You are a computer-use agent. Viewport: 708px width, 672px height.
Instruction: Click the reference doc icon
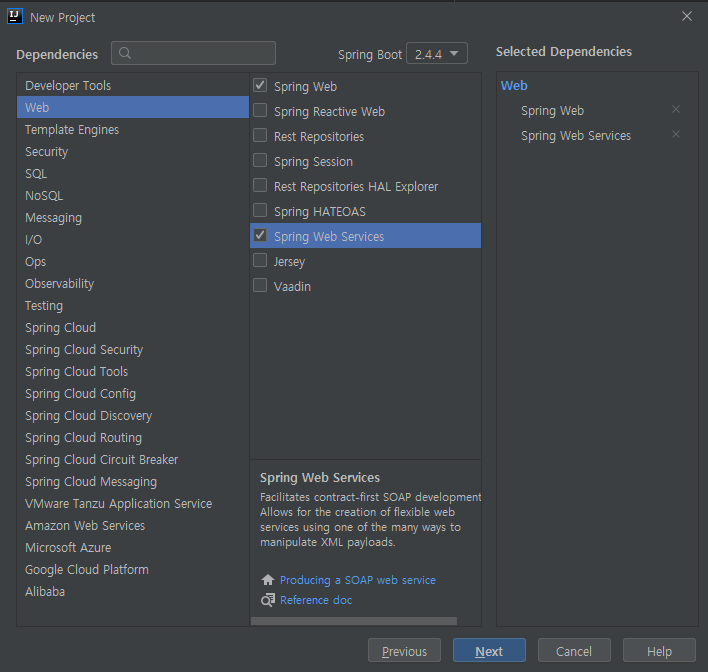click(268, 600)
